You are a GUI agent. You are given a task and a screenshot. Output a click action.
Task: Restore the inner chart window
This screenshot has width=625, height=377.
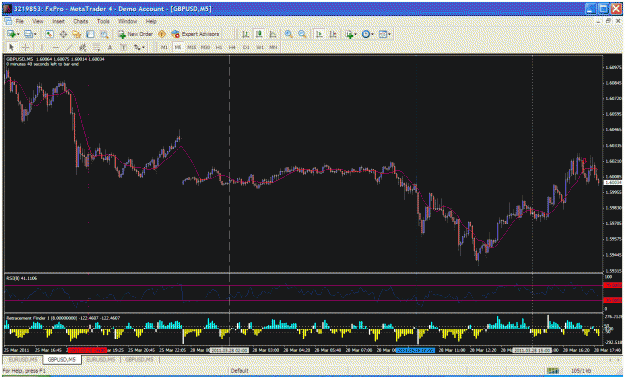point(608,21)
